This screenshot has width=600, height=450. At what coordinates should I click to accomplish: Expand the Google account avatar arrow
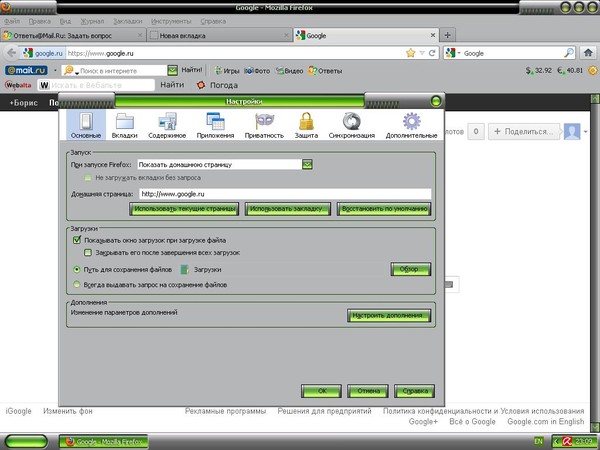pos(585,132)
